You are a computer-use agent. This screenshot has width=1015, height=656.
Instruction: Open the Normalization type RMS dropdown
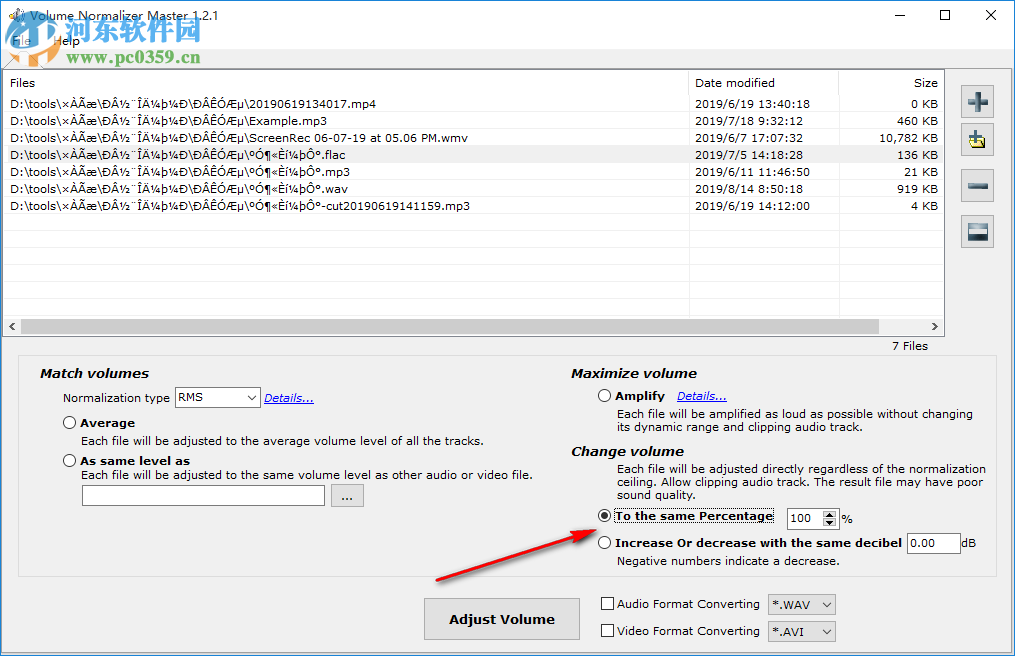(217, 397)
